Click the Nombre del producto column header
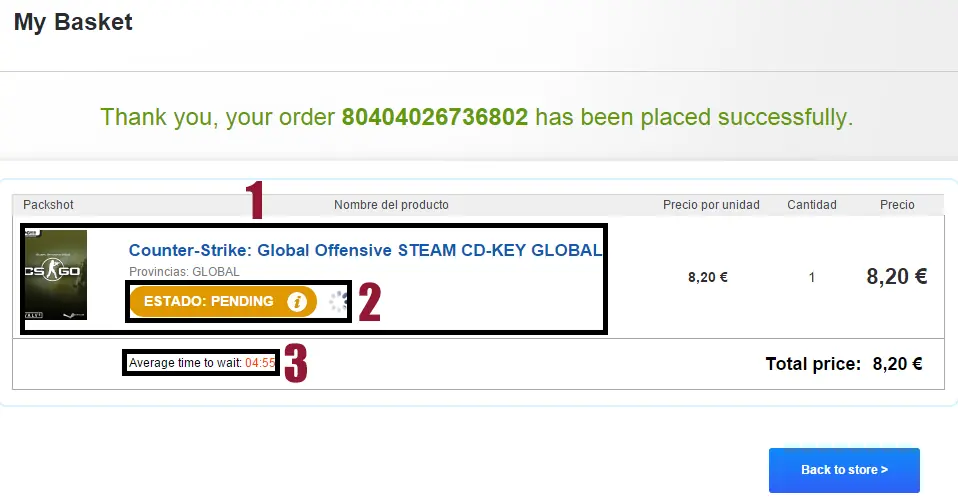Screen dimensions: 958x501 (391, 205)
